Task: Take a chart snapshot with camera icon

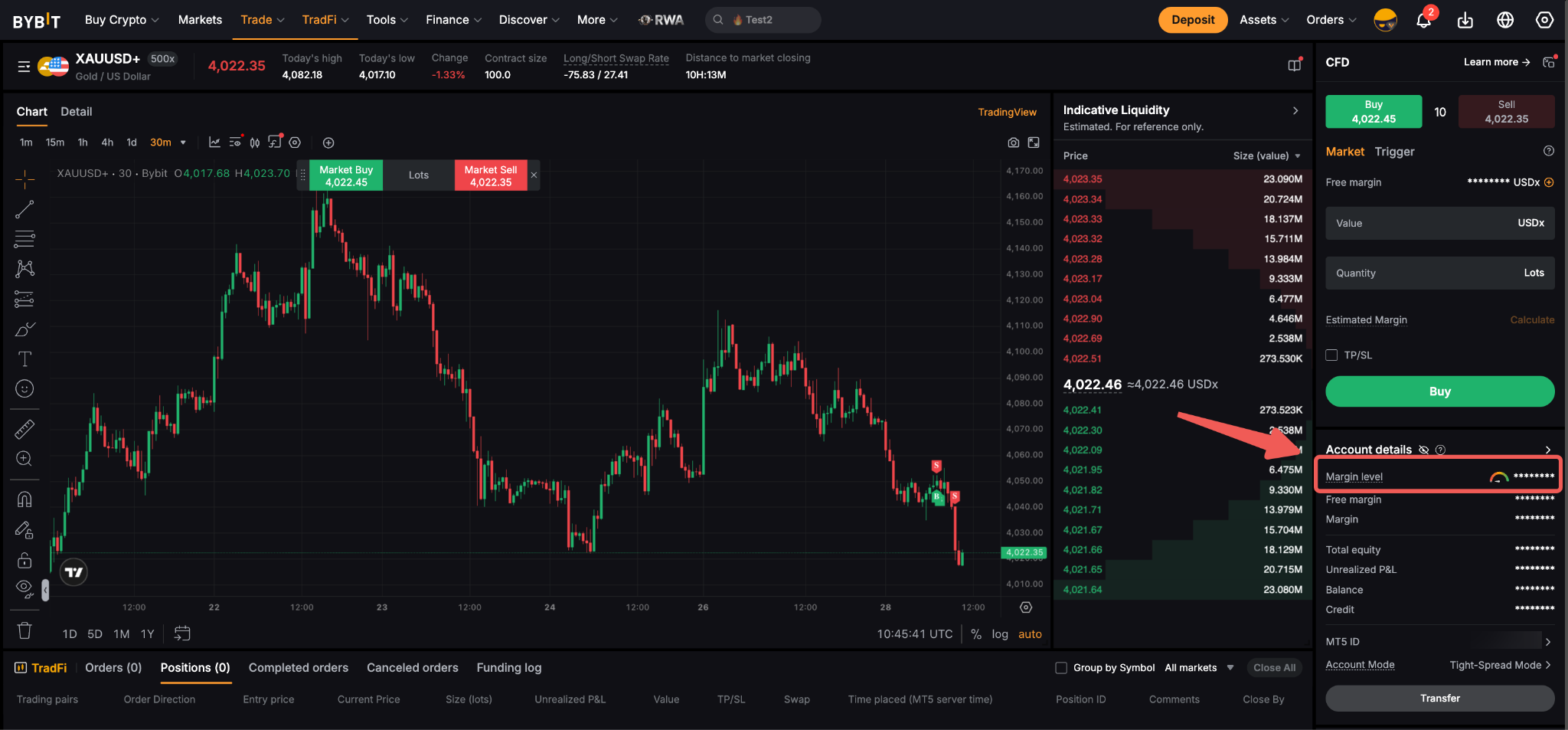Action: (x=1013, y=142)
